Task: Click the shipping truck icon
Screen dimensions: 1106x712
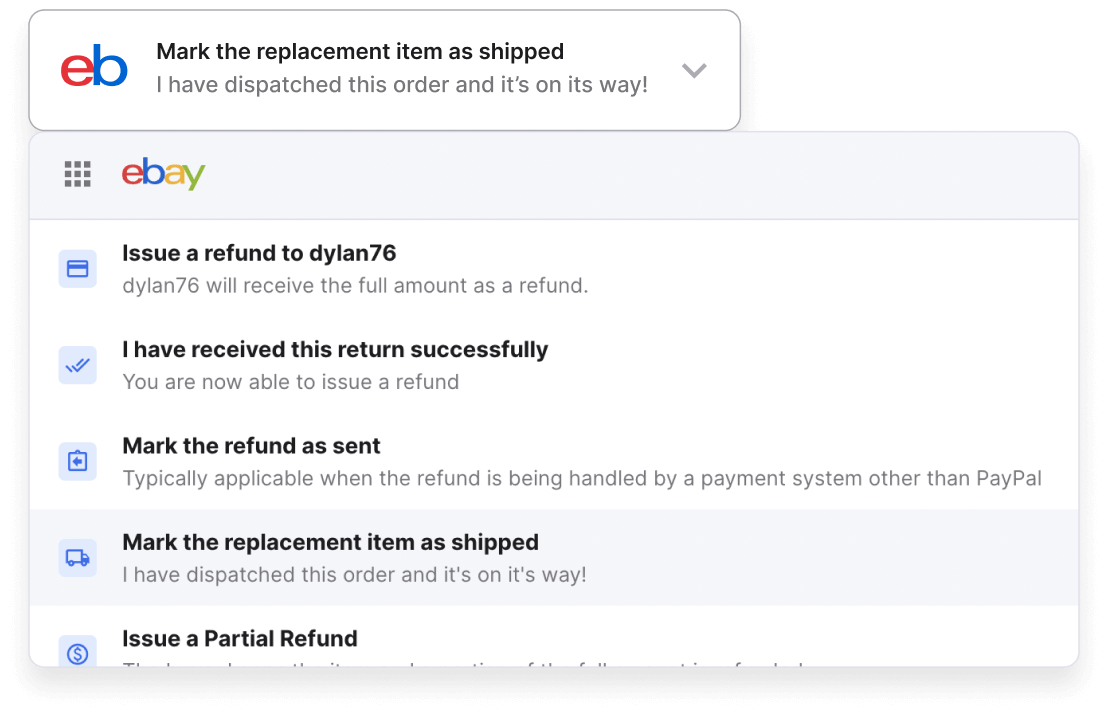Action: (77, 557)
